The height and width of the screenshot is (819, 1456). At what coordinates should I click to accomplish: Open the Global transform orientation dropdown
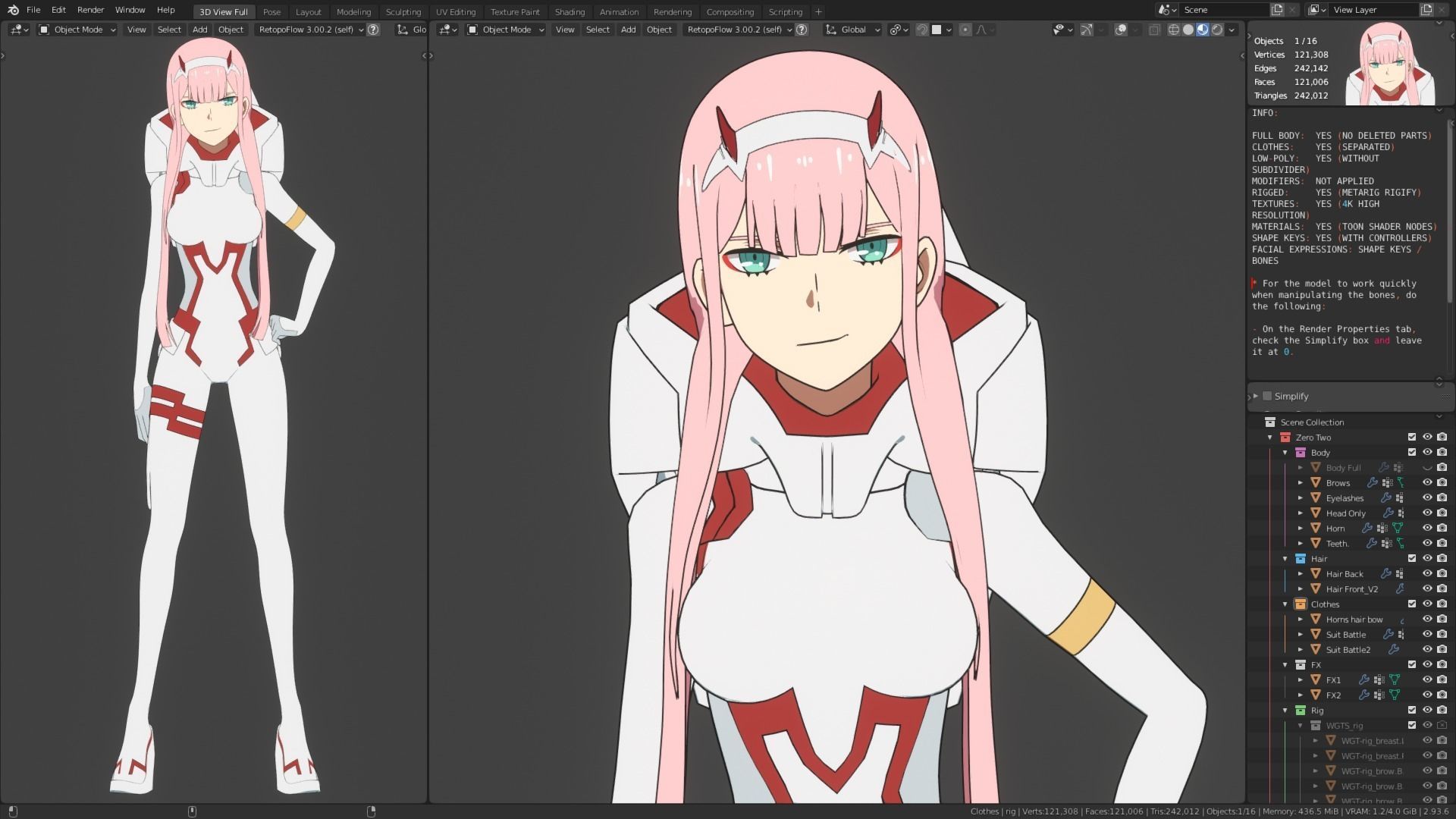tap(853, 30)
